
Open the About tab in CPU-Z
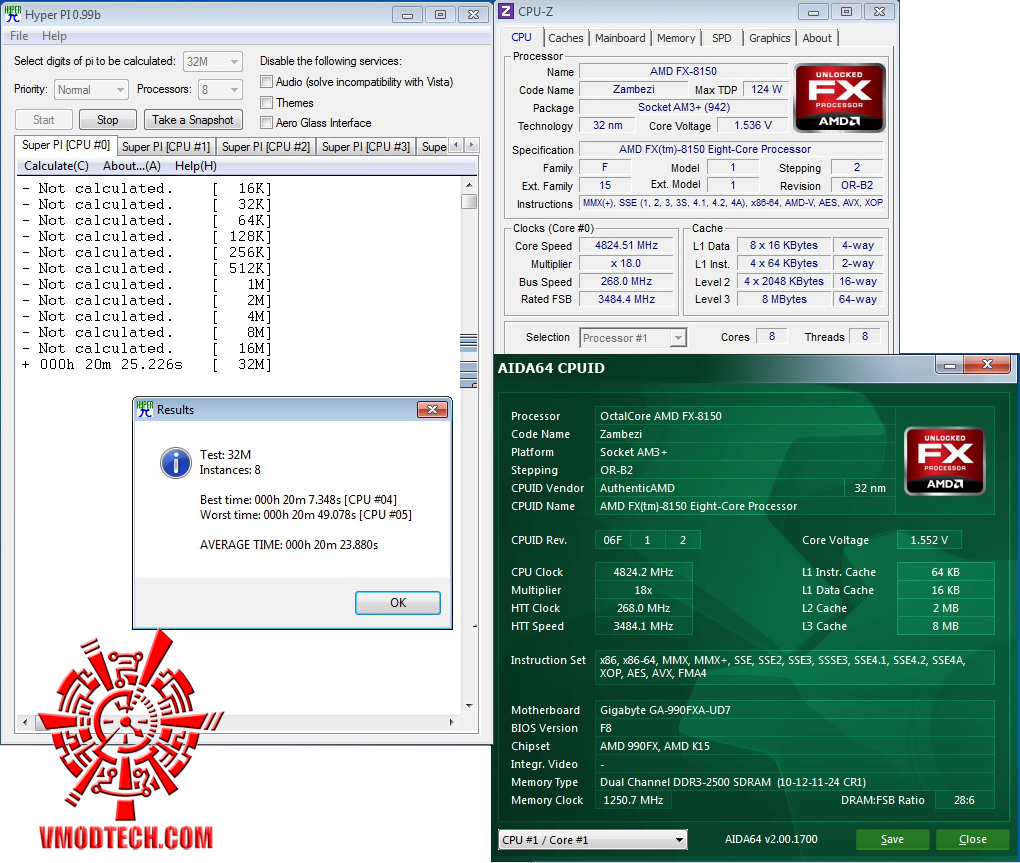pos(817,38)
